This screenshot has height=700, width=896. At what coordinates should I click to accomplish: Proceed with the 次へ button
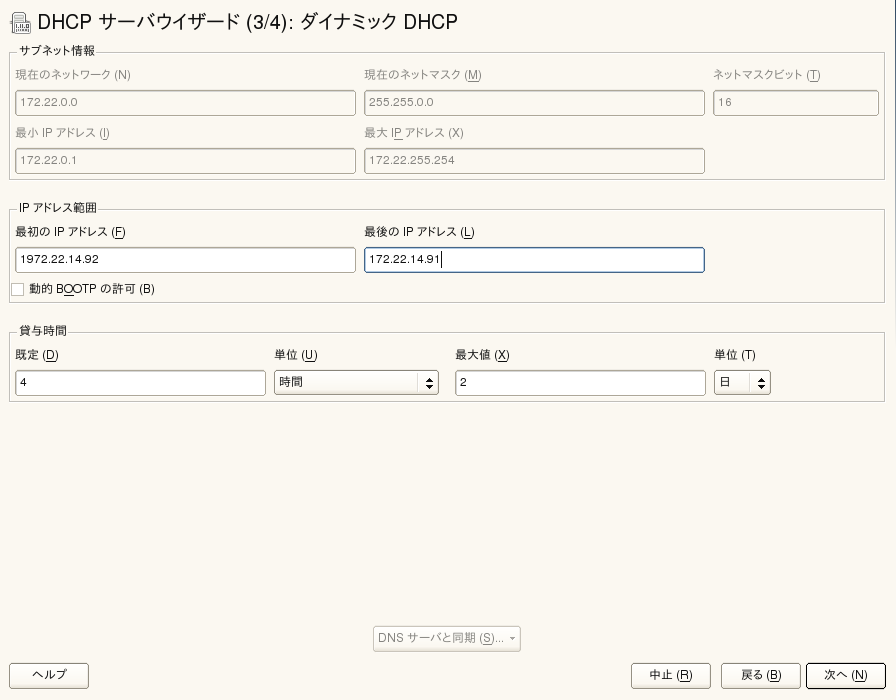pyautogui.click(x=846, y=675)
